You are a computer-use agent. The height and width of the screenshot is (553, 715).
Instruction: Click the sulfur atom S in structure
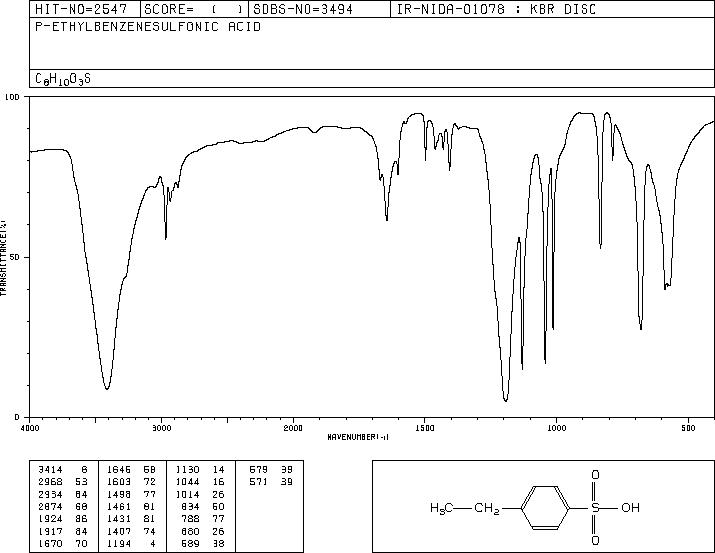595,508
